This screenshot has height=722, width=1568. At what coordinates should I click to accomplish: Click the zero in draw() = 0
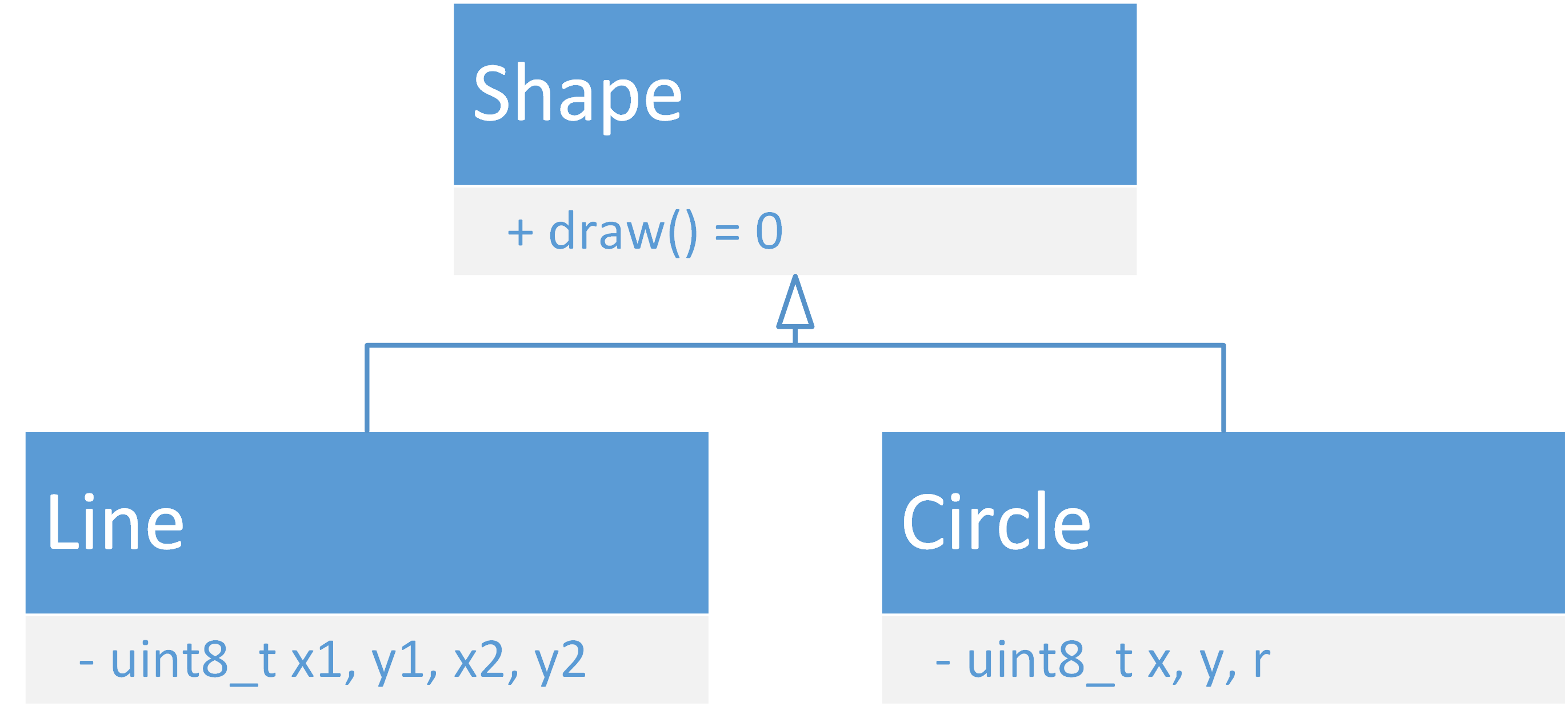coord(769,232)
